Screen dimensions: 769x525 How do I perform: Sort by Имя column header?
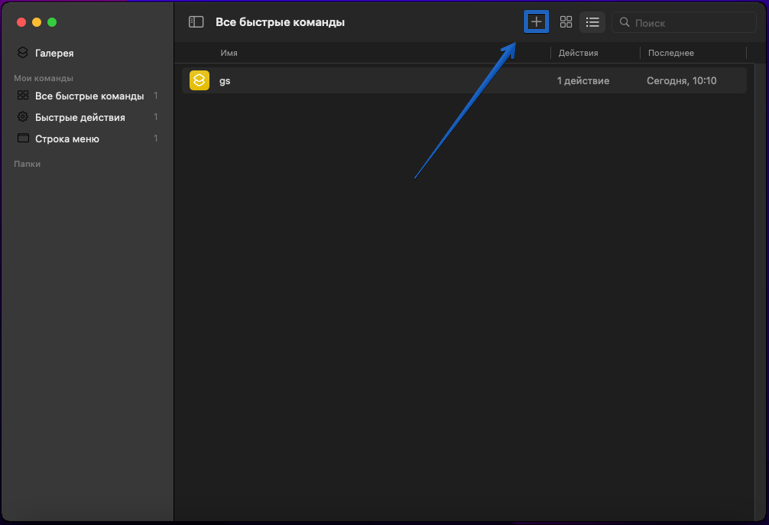pos(229,53)
